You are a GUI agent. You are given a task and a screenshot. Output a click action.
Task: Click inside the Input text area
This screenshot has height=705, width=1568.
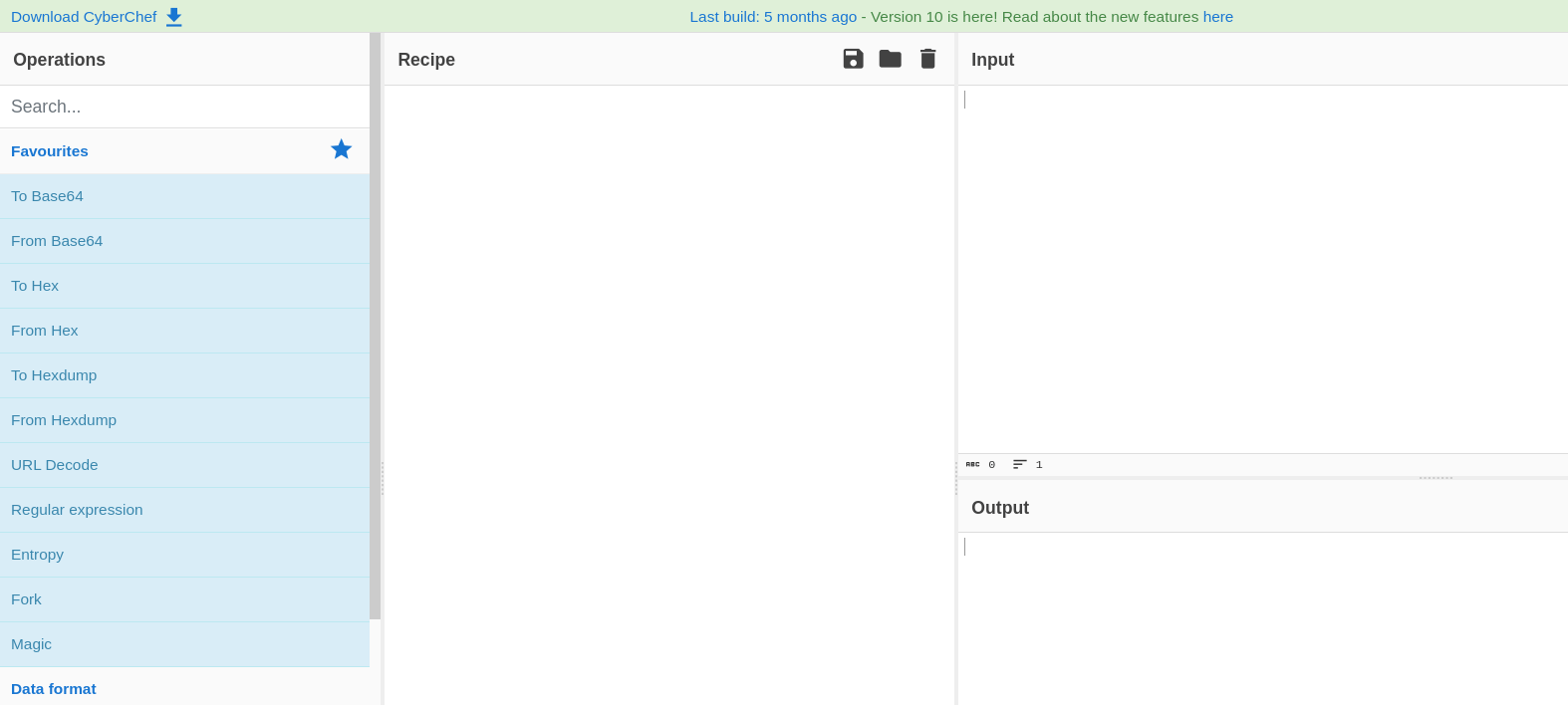click(x=1263, y=269)
